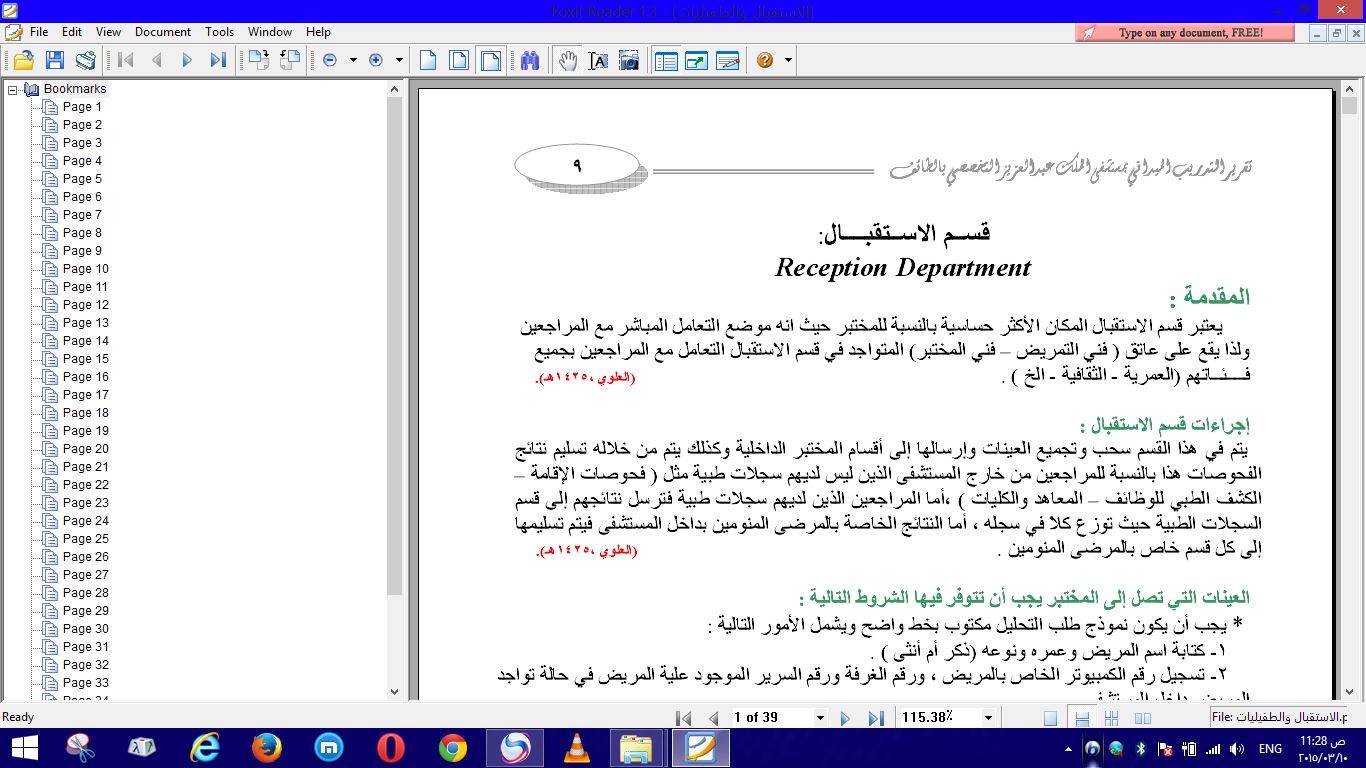Select the Hand tool
This screenshot has width=1366, height=768.
(568, 61)
